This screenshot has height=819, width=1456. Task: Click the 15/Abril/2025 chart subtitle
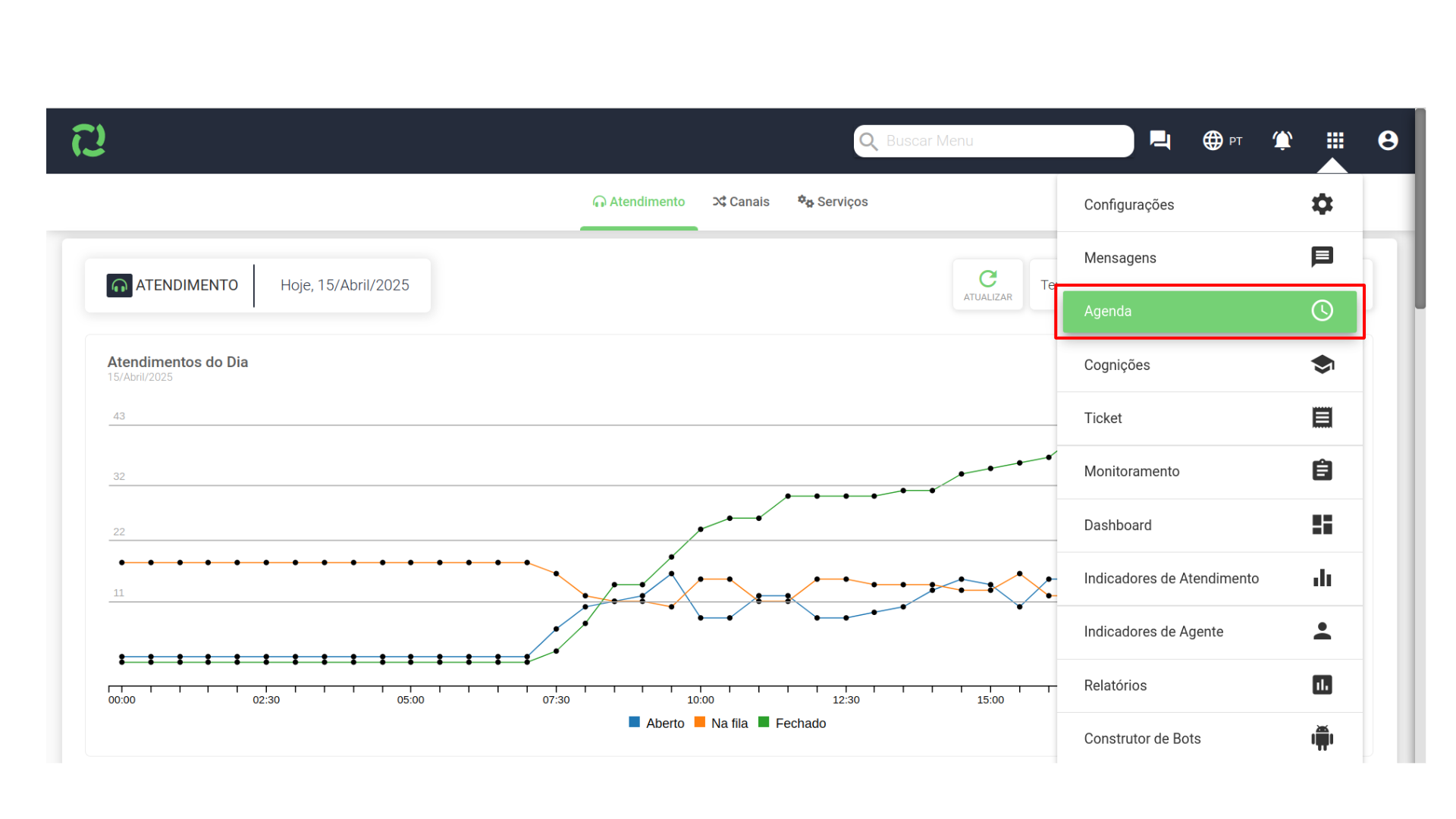140,377
